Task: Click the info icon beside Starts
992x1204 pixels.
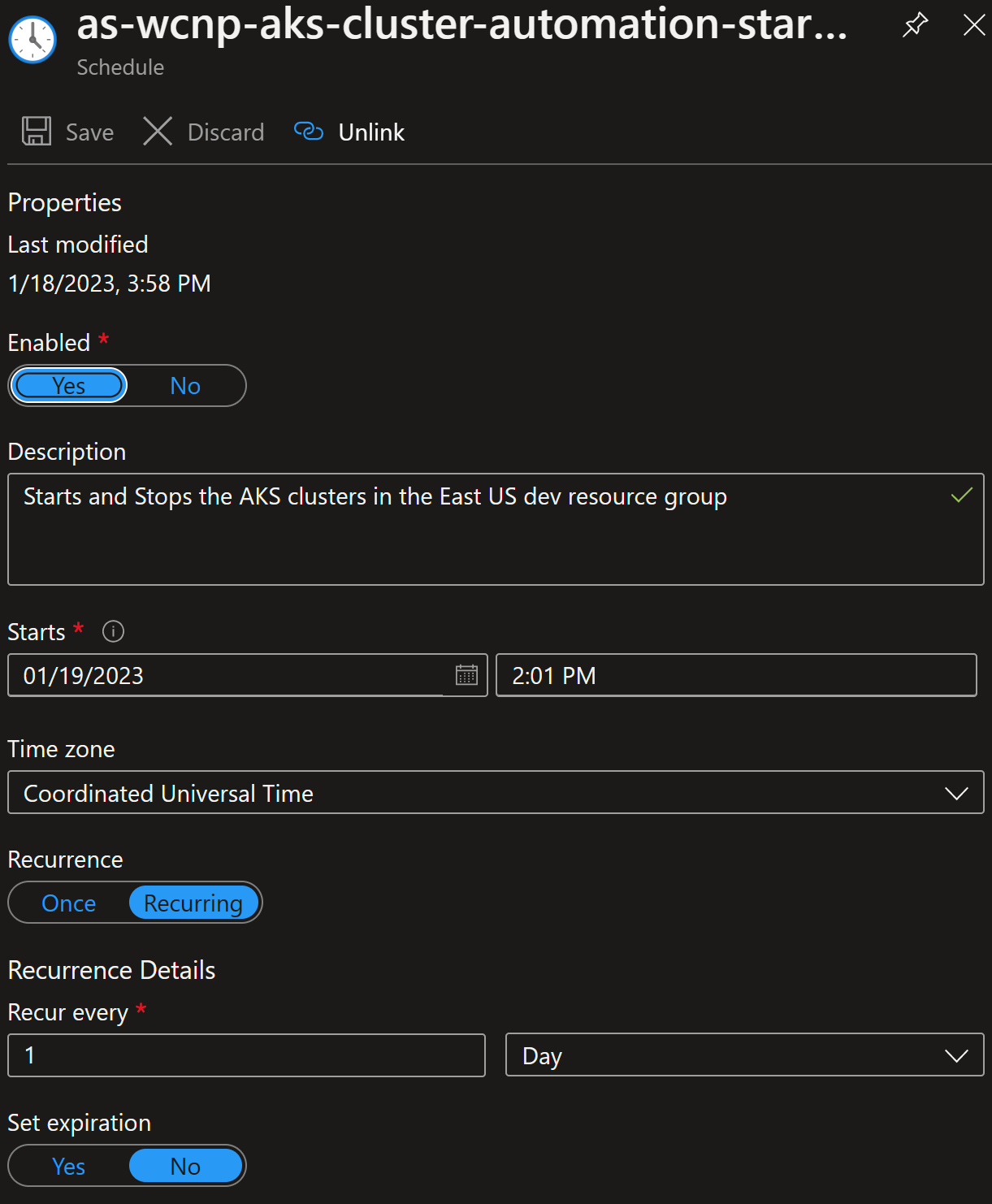Action: (113, 632)
